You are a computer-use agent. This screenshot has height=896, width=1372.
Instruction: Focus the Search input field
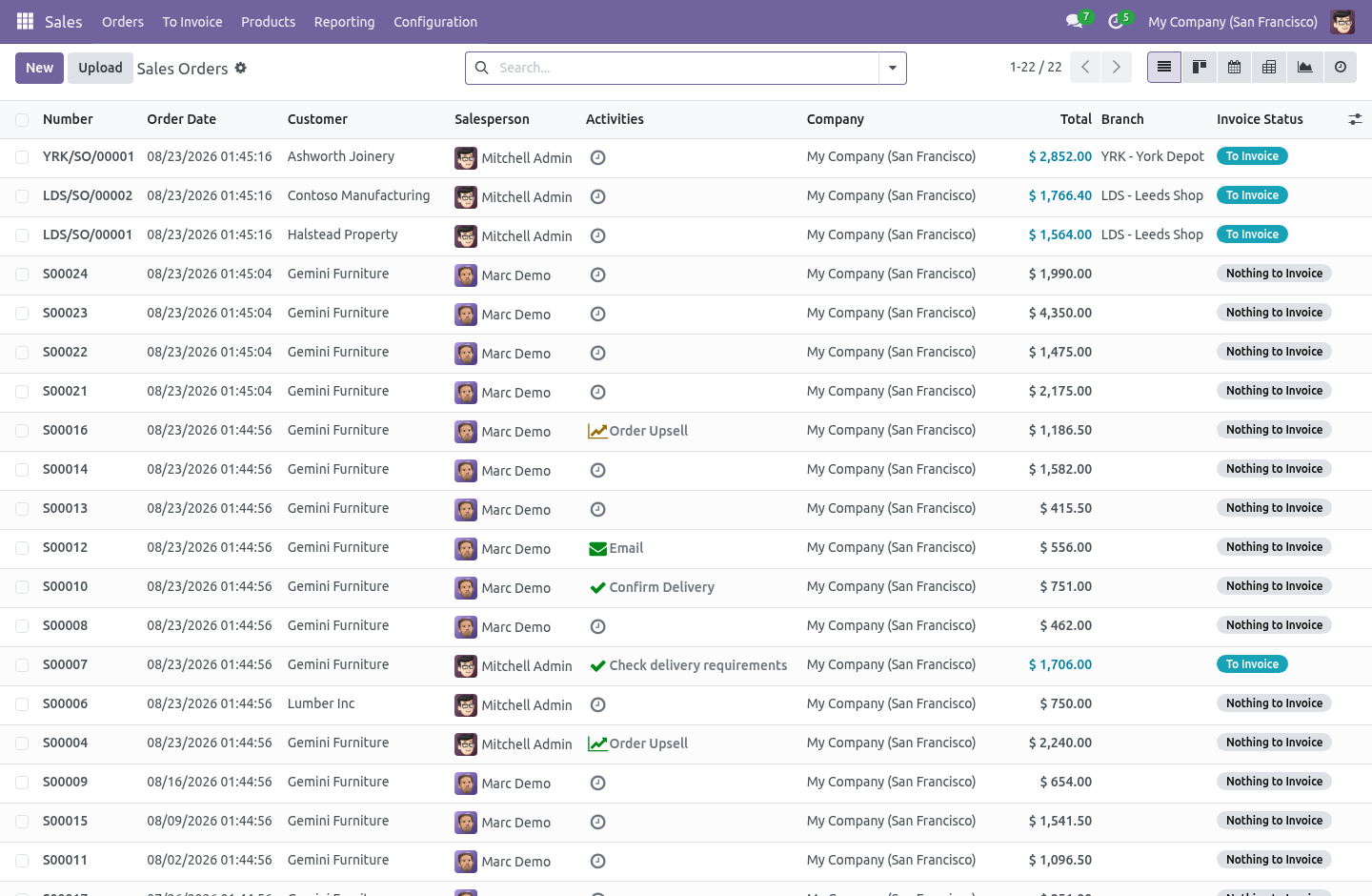(686, 68)
